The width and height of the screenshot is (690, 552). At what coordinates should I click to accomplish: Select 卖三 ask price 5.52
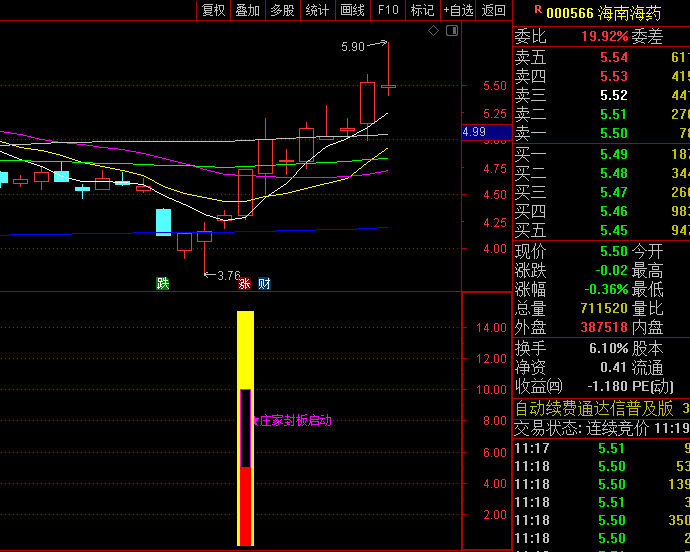click(x=614, y=95)
